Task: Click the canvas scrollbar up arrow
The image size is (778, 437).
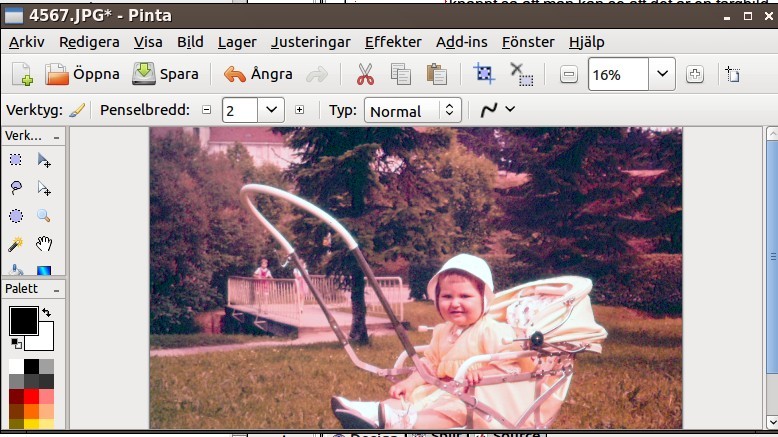Action: point(772,133)
